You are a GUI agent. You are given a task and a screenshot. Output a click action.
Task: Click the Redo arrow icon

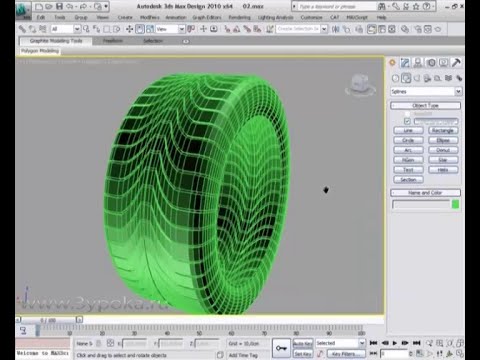(x=84, y=6)
